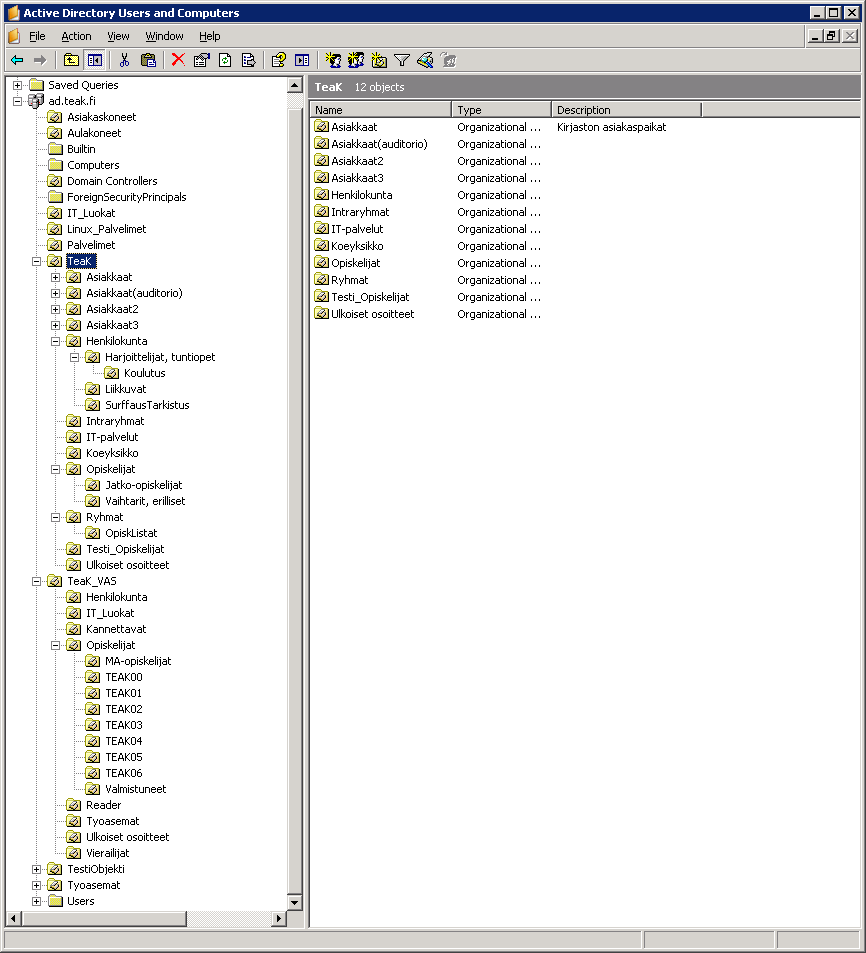Create a new organizational unit from the toolbar

(379, 60)
